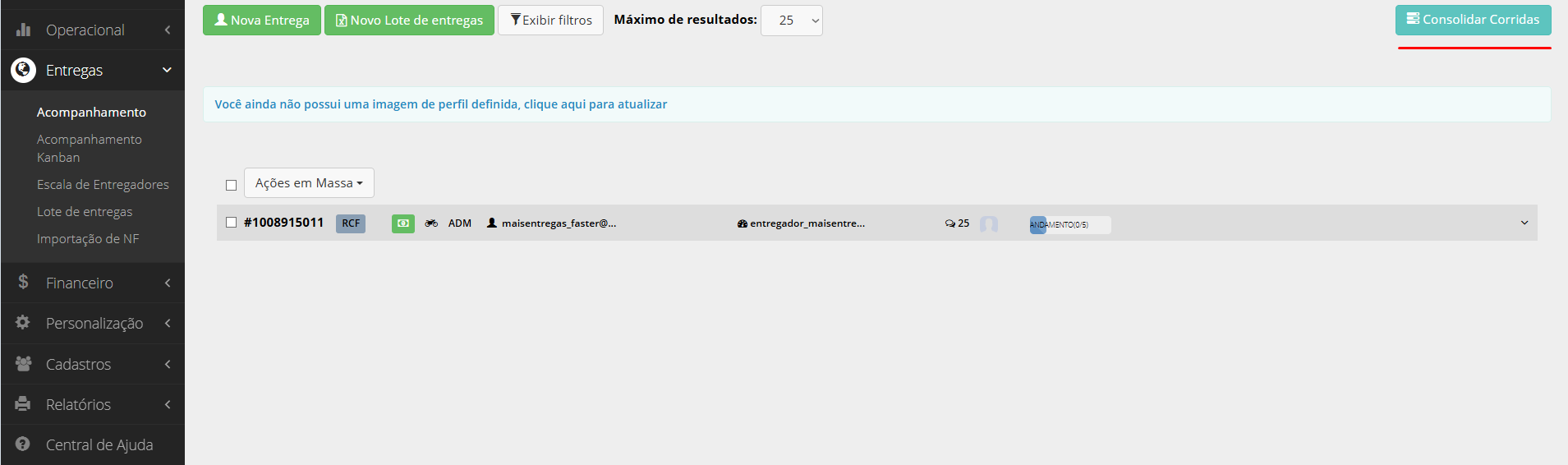Screen dimensions: 1568x465
Task: Click the ADM label in delivery row
Action: (x=460, y=223)
